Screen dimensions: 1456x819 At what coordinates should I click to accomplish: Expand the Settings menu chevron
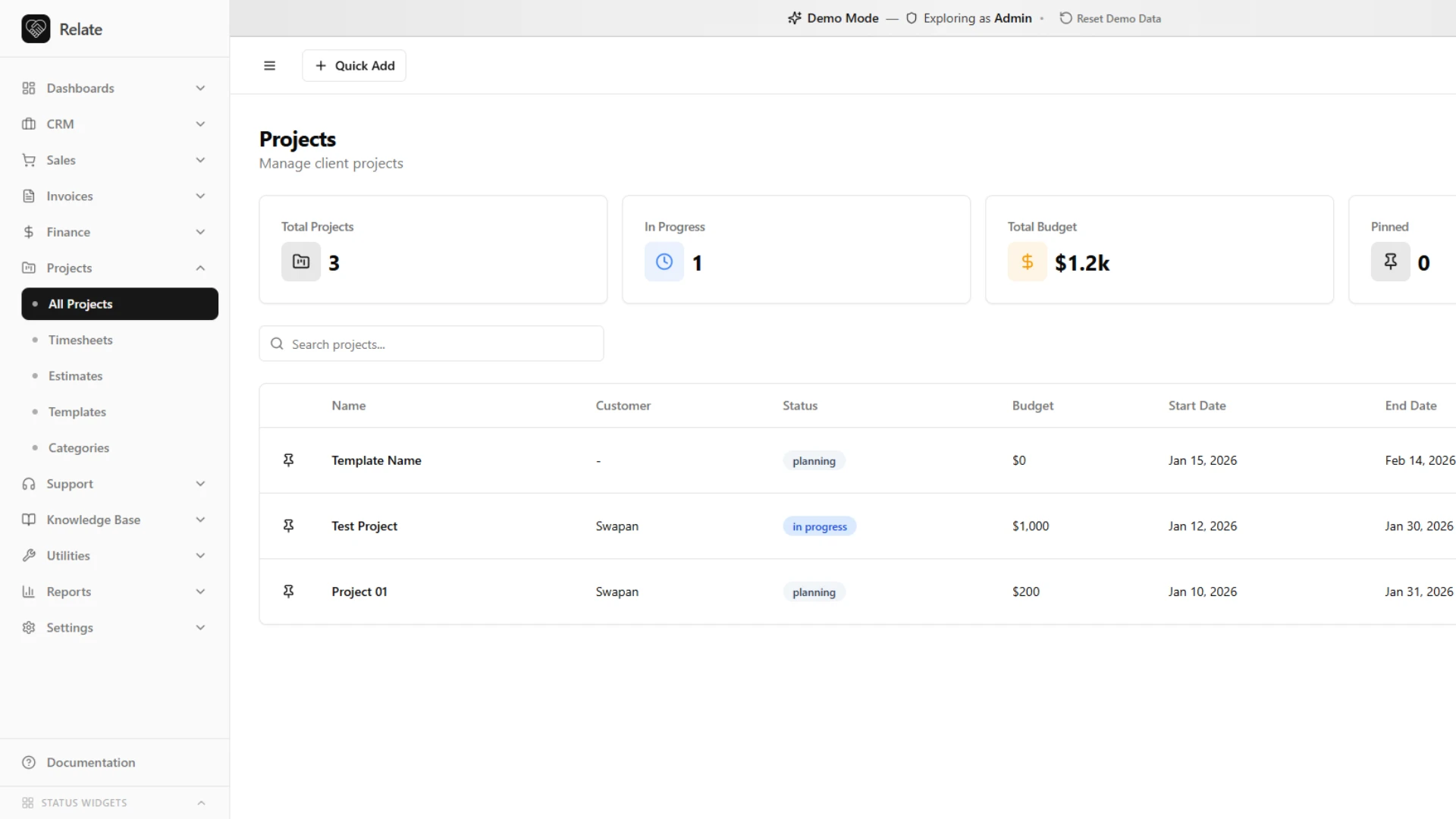tap(200, 628)
